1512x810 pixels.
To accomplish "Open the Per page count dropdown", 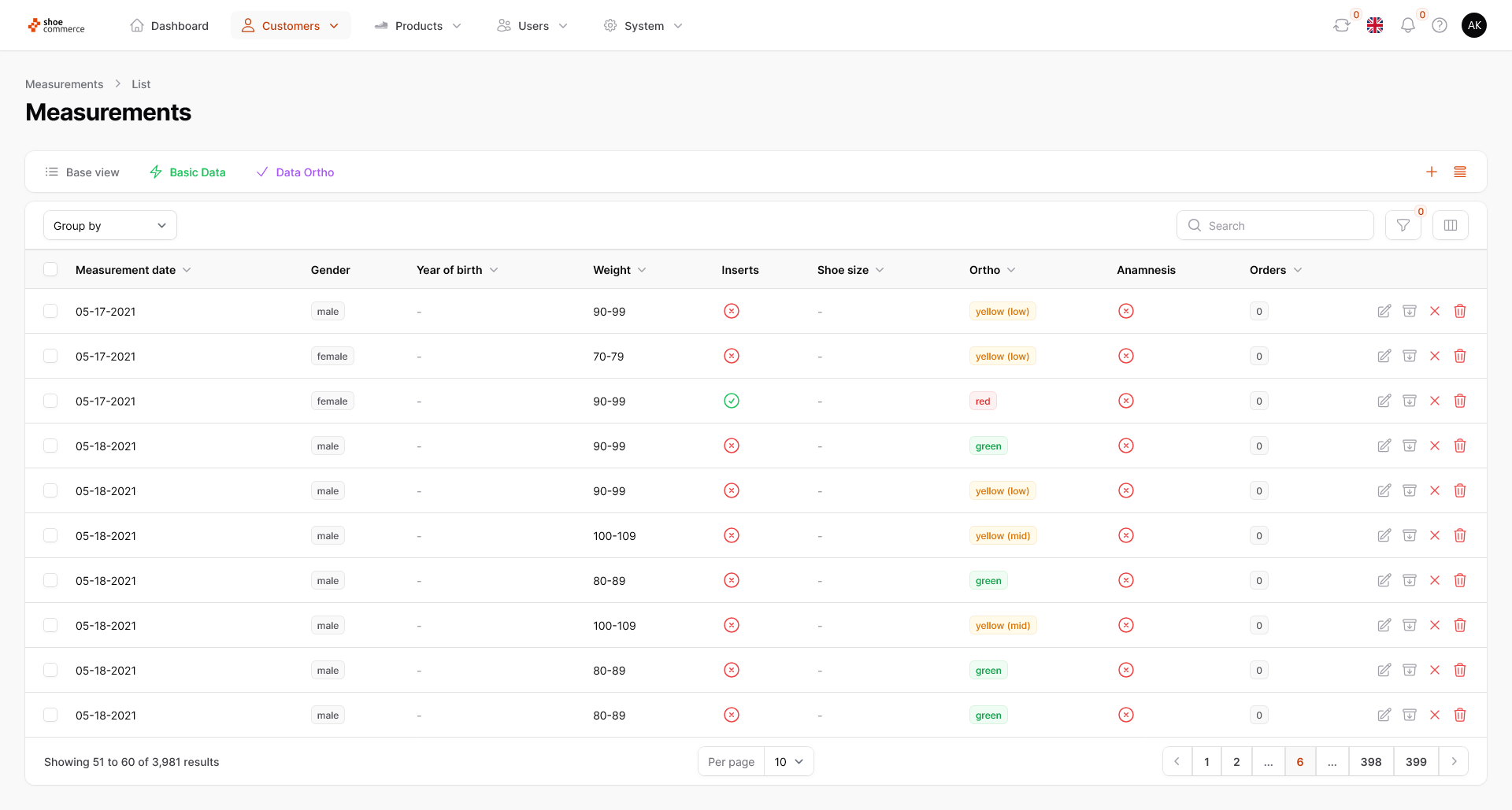I will coord(788,762).
